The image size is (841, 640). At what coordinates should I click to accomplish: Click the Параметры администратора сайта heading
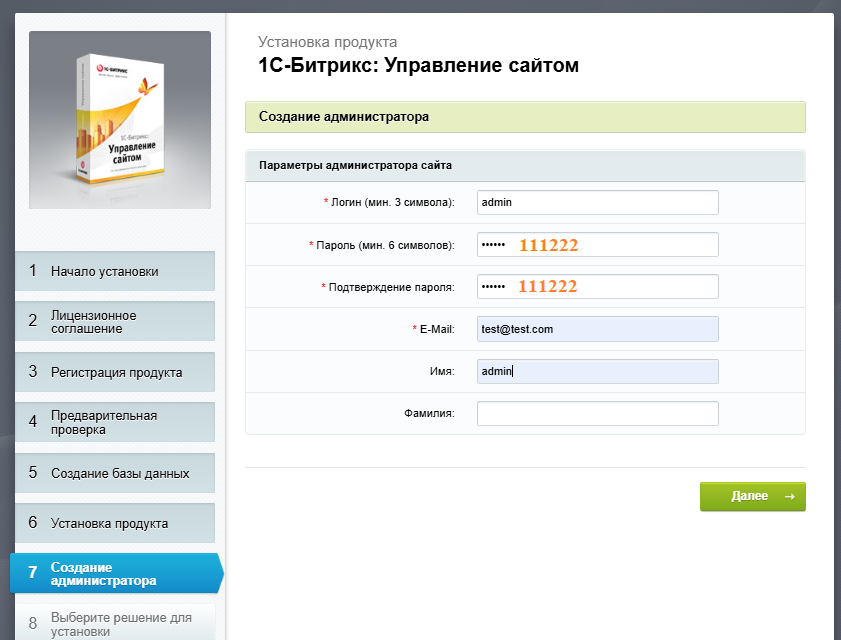[355, 165]
